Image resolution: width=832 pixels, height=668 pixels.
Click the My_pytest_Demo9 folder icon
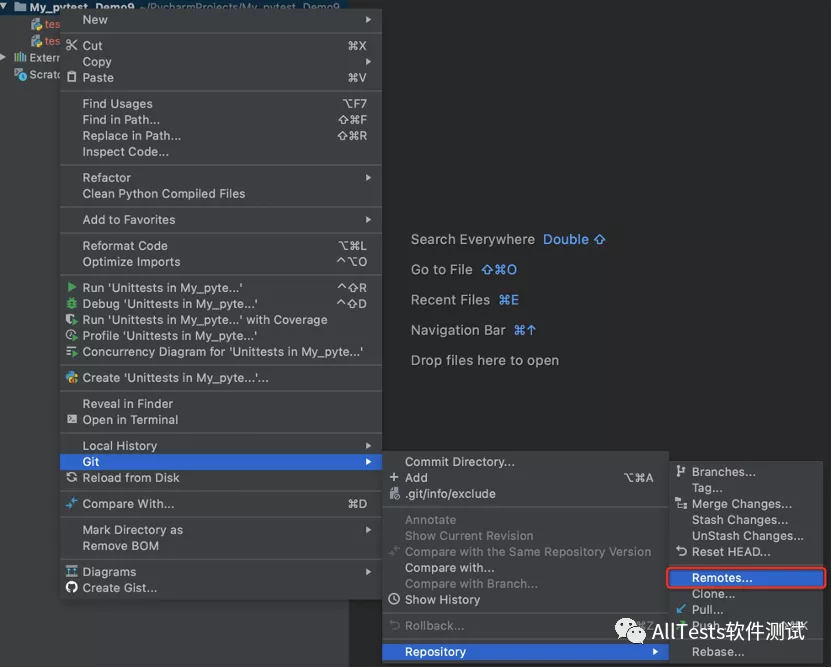20,7
